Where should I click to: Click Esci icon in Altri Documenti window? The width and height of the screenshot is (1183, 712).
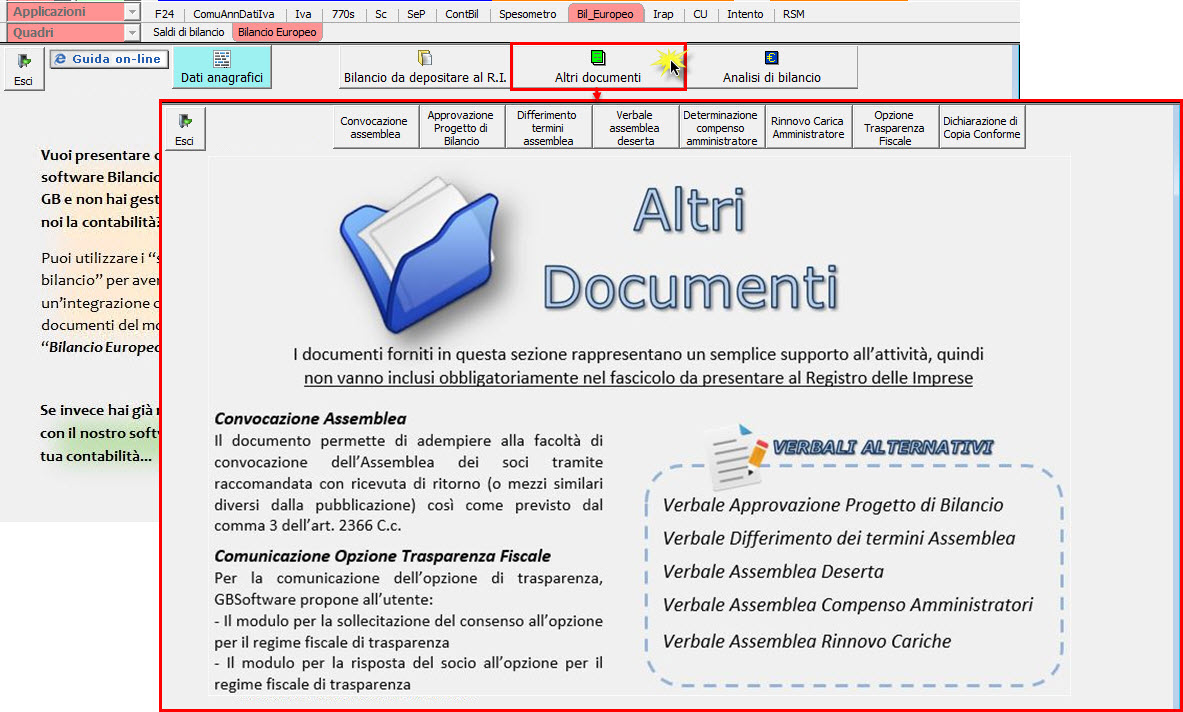184,122
